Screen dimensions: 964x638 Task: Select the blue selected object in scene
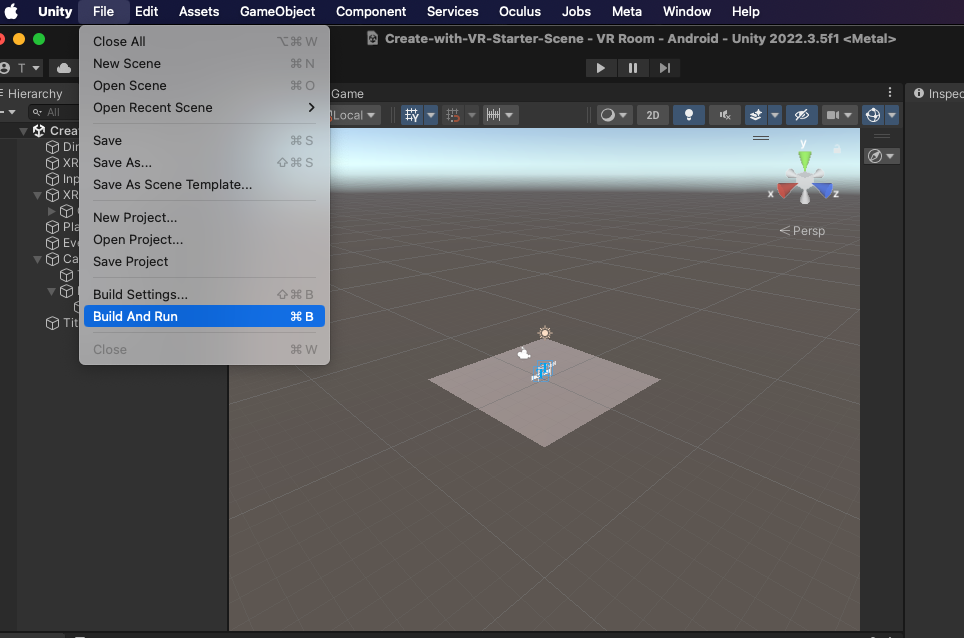click(543, 371)
